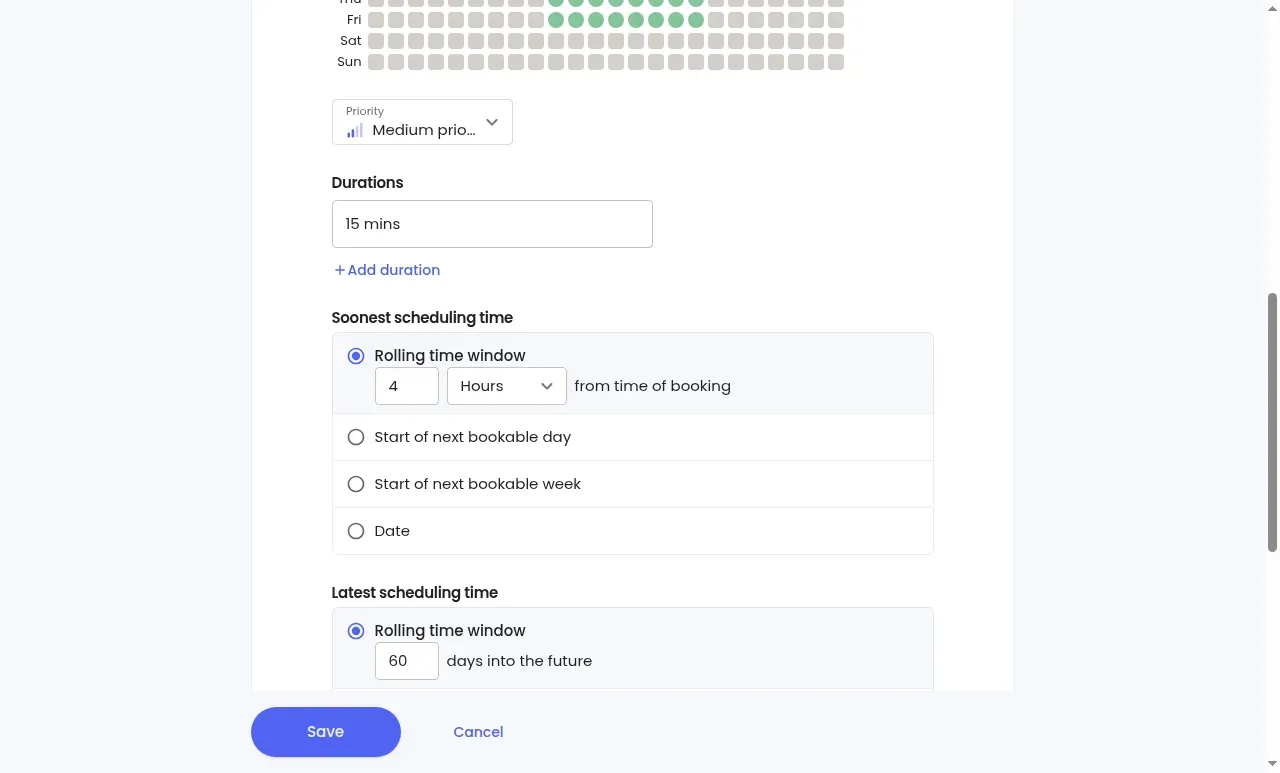
Task: Toggle the last green Friday availability slot
Action: point(696,20)
